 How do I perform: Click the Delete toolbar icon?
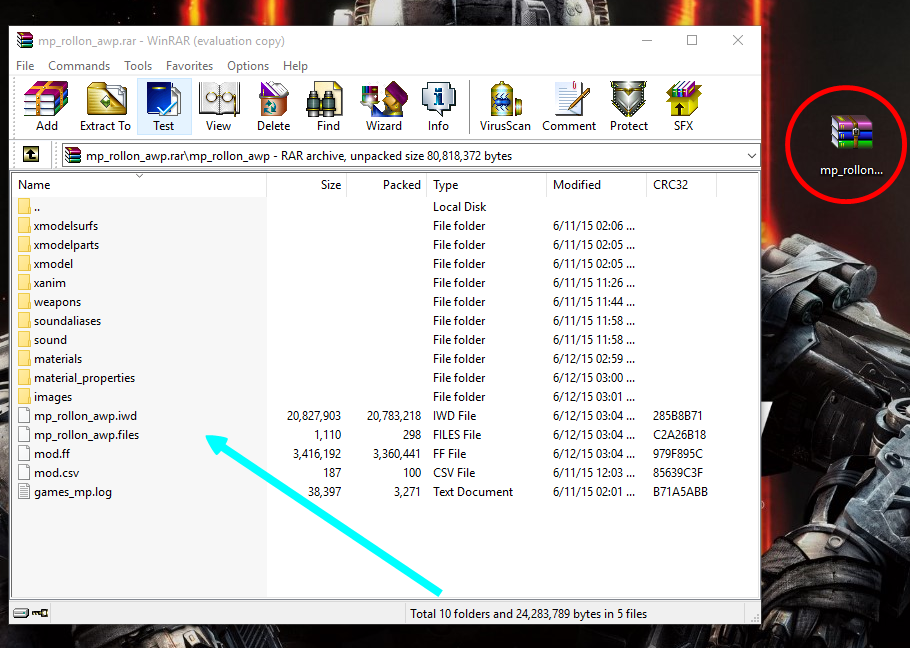coord(273,106)
